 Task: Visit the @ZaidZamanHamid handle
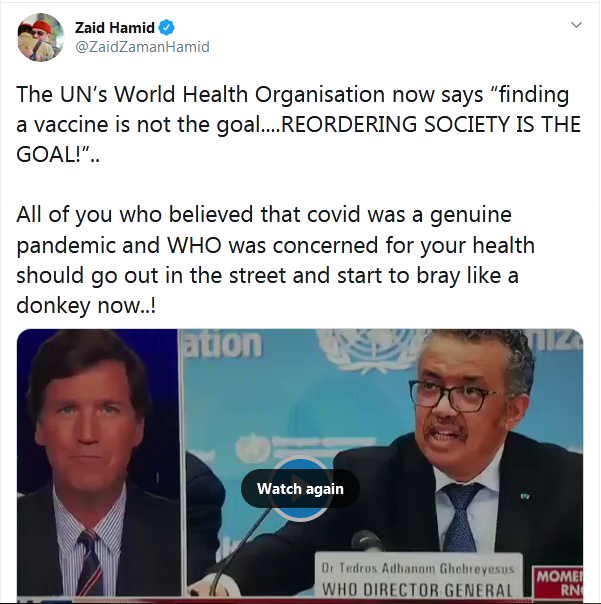[143, 47]
